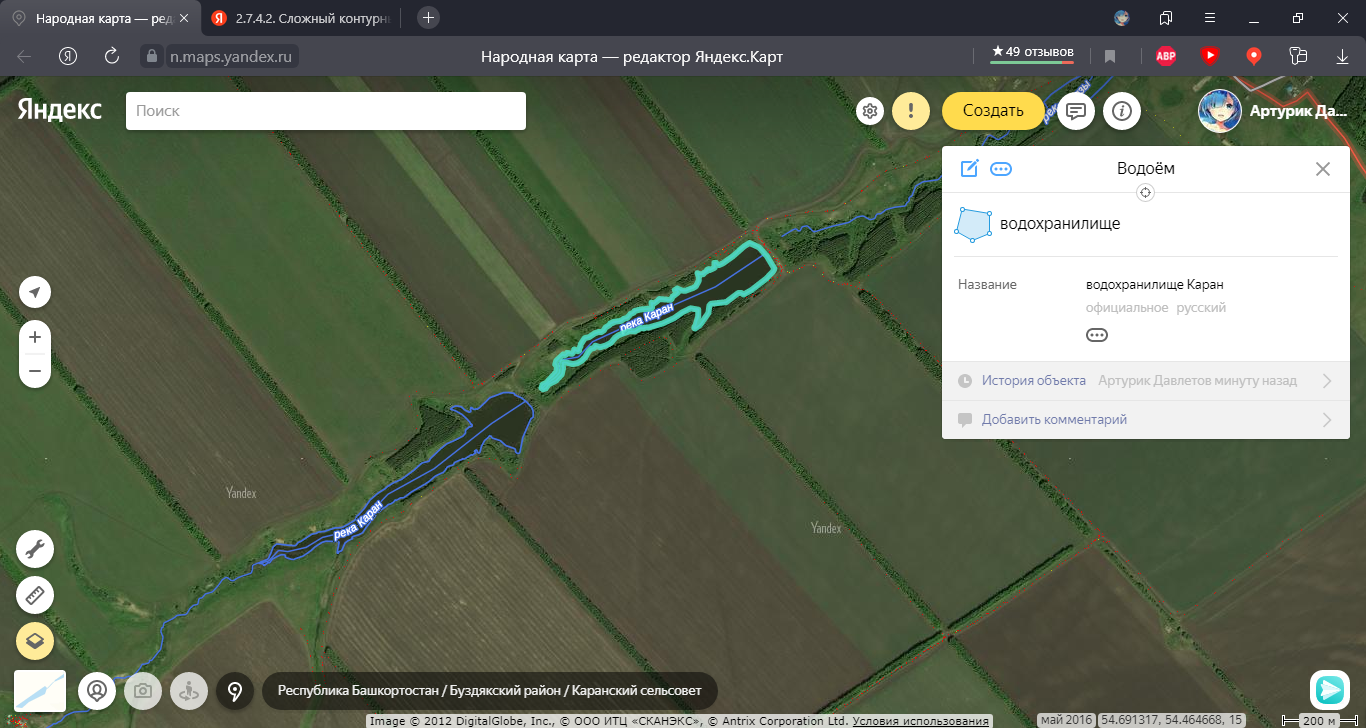Expand additional name details ellipsis button
The image size is (1366, 728).
coord(1097,335)
